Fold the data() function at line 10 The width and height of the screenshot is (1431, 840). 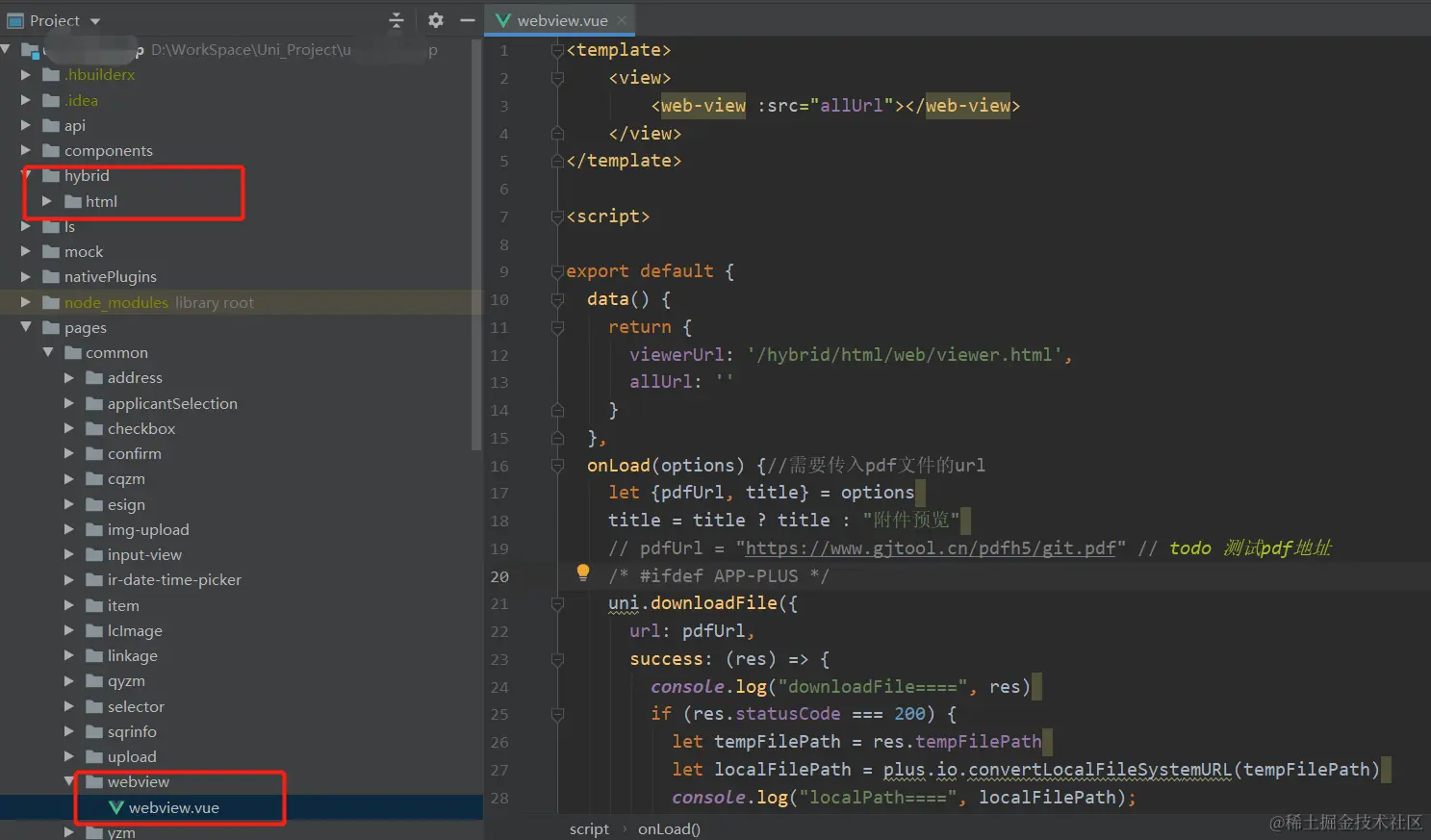click(557, 299)
